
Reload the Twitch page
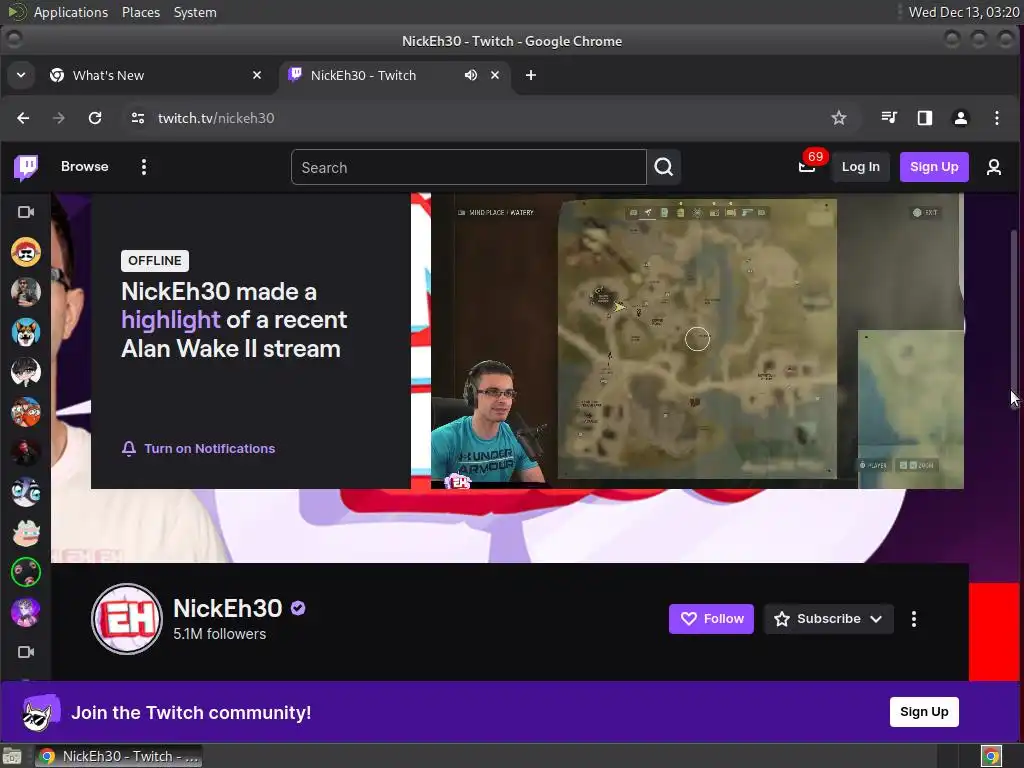95,118
